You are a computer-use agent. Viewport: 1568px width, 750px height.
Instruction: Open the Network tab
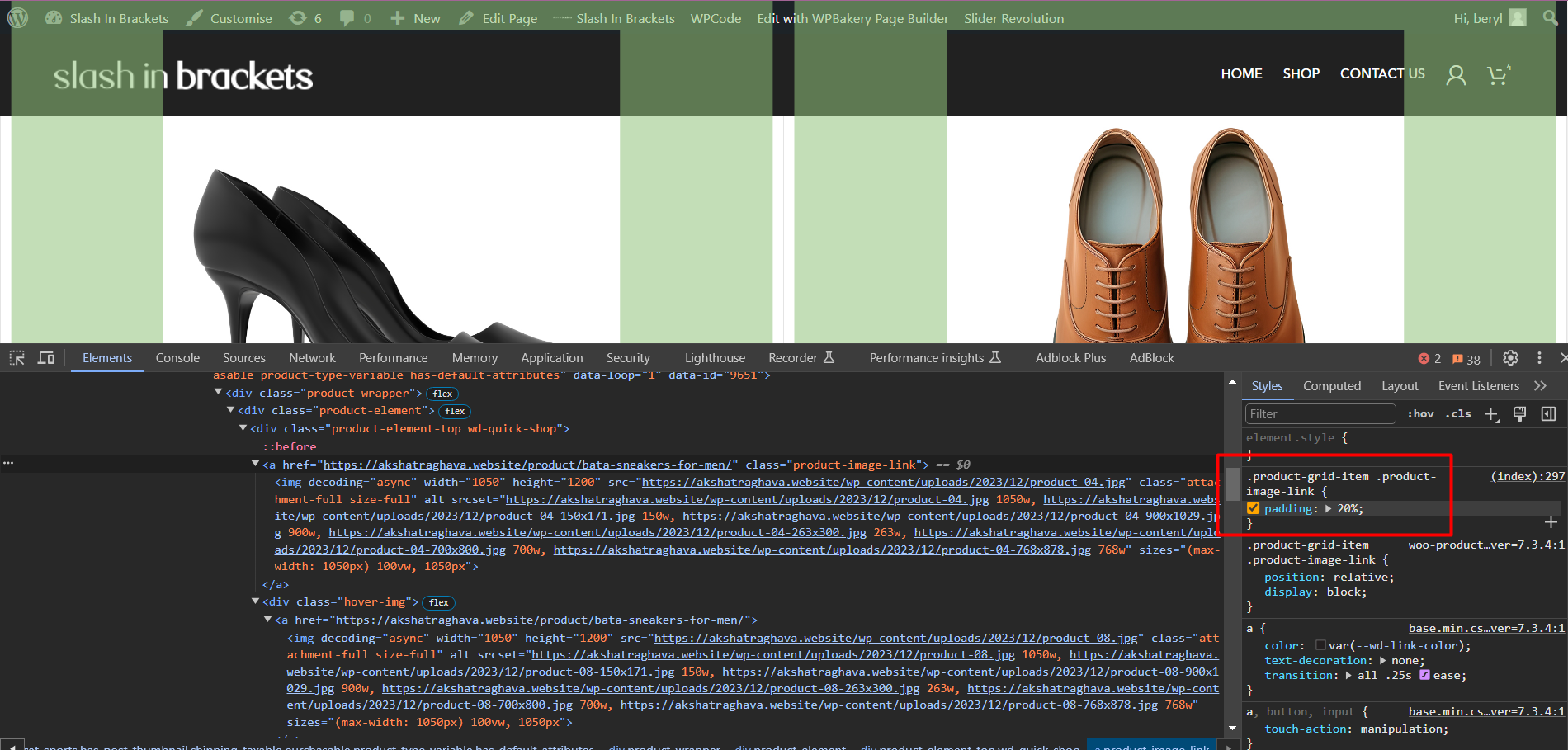tap(312, 358)
